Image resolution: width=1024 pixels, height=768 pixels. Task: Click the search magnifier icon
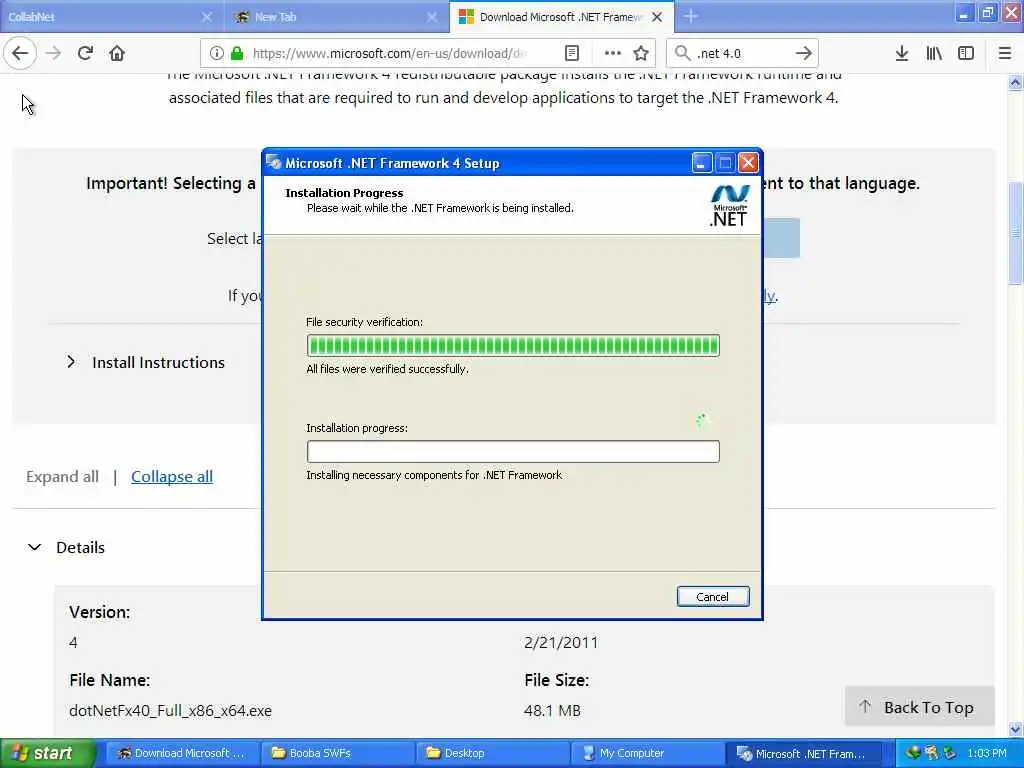tap(682, 53)
